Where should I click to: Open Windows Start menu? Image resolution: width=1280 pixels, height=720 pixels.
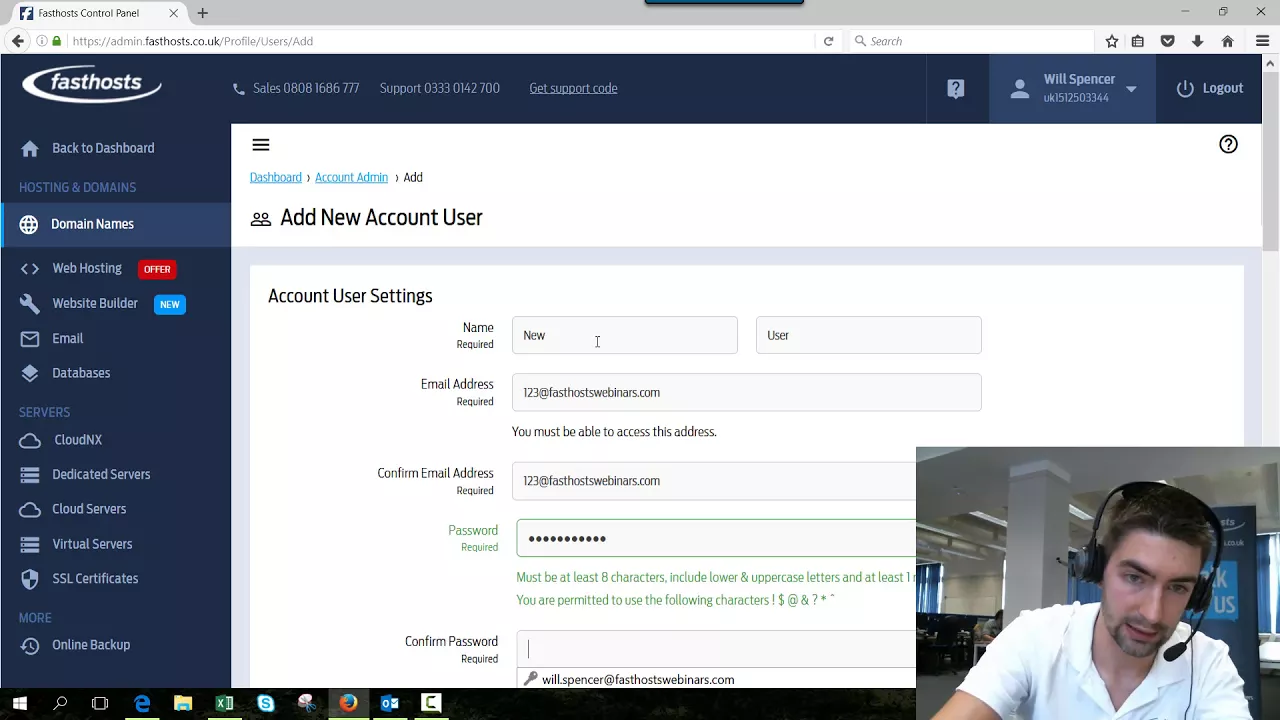pyautogui.click(x=20, y=704)
